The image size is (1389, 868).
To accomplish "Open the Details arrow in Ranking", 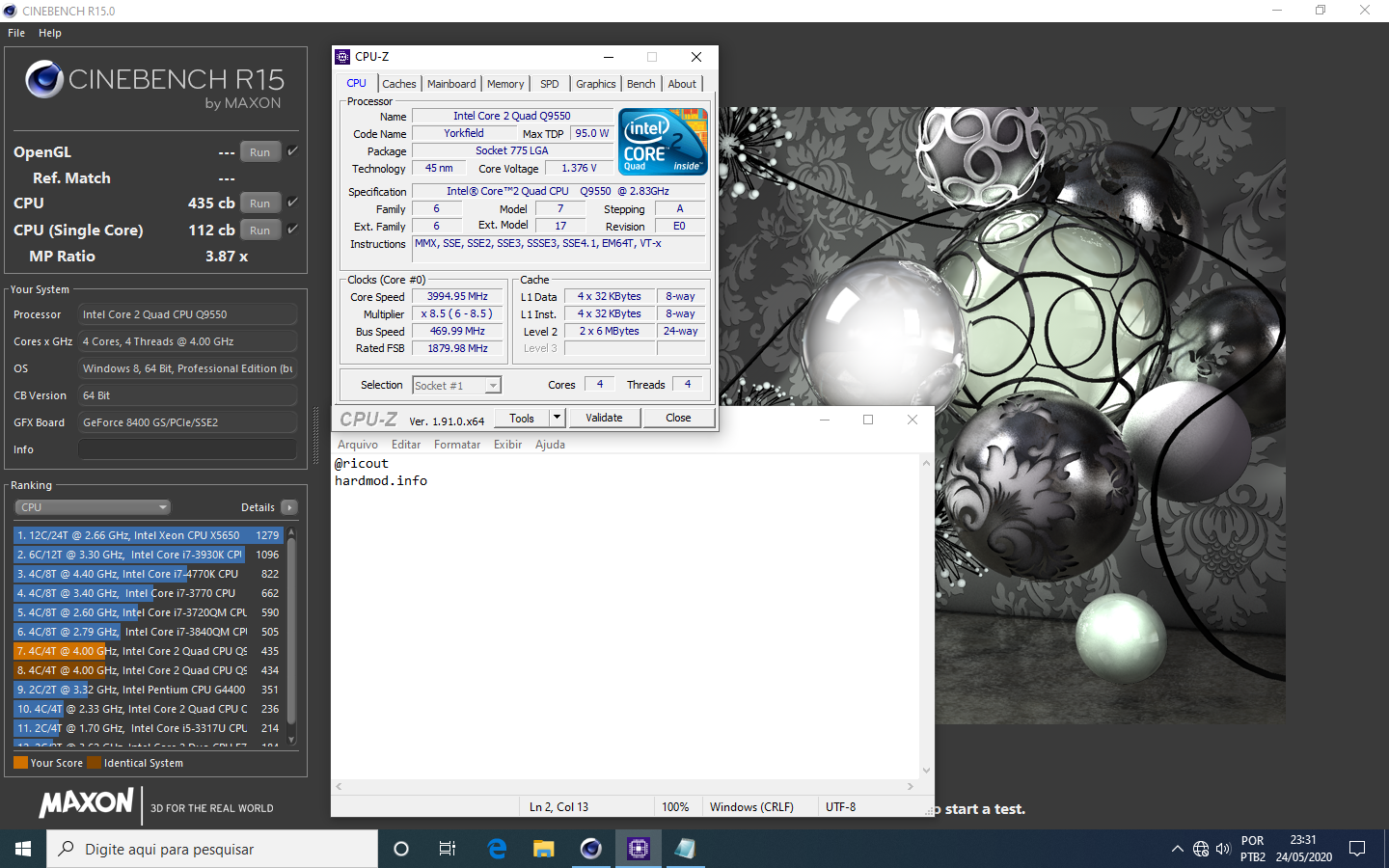I will click(x=289, y=507).
